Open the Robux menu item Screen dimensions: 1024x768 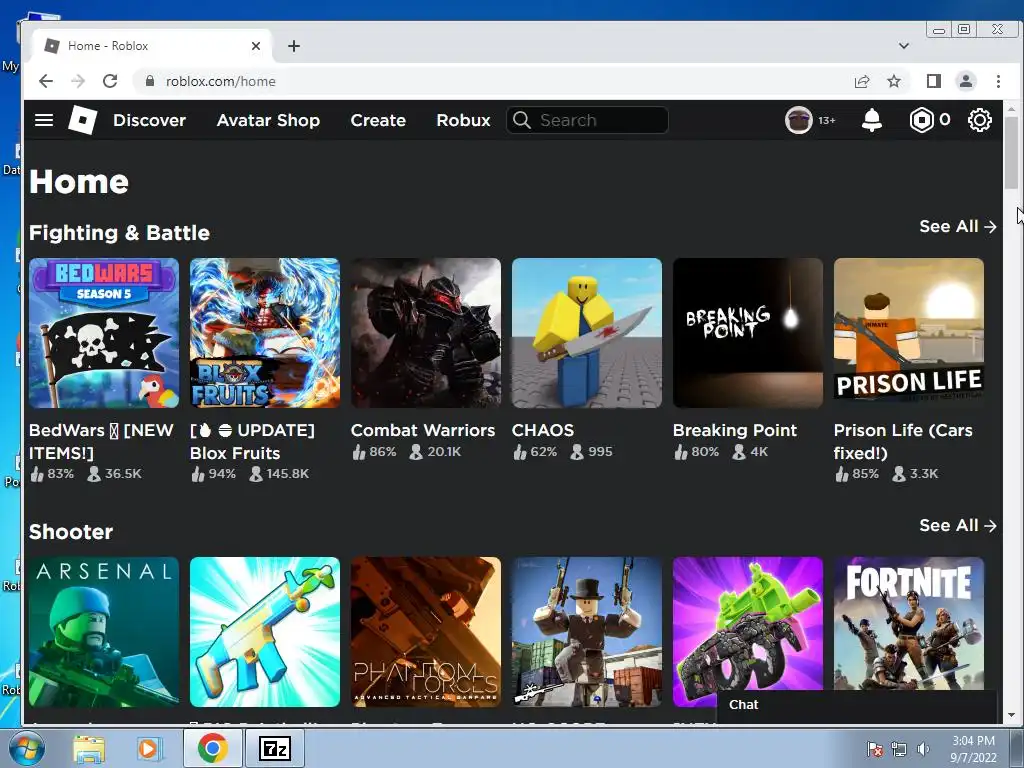tap(463, 120)
